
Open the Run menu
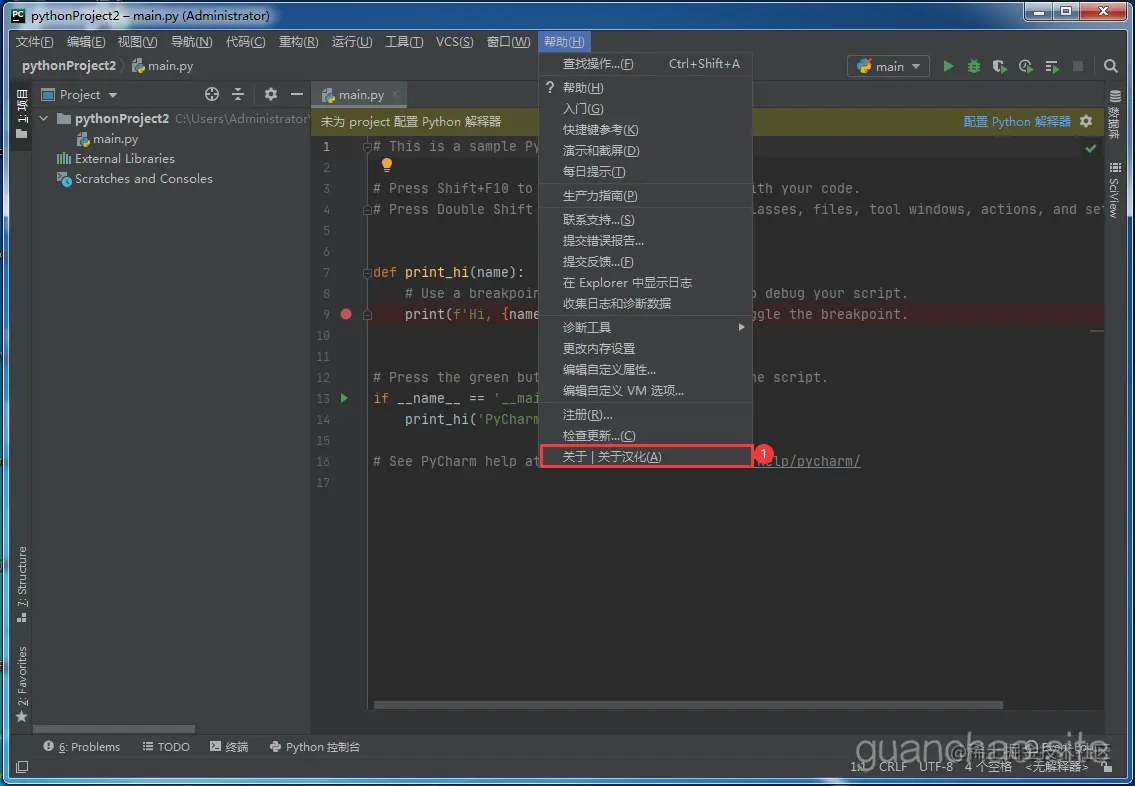click(352, 41)
